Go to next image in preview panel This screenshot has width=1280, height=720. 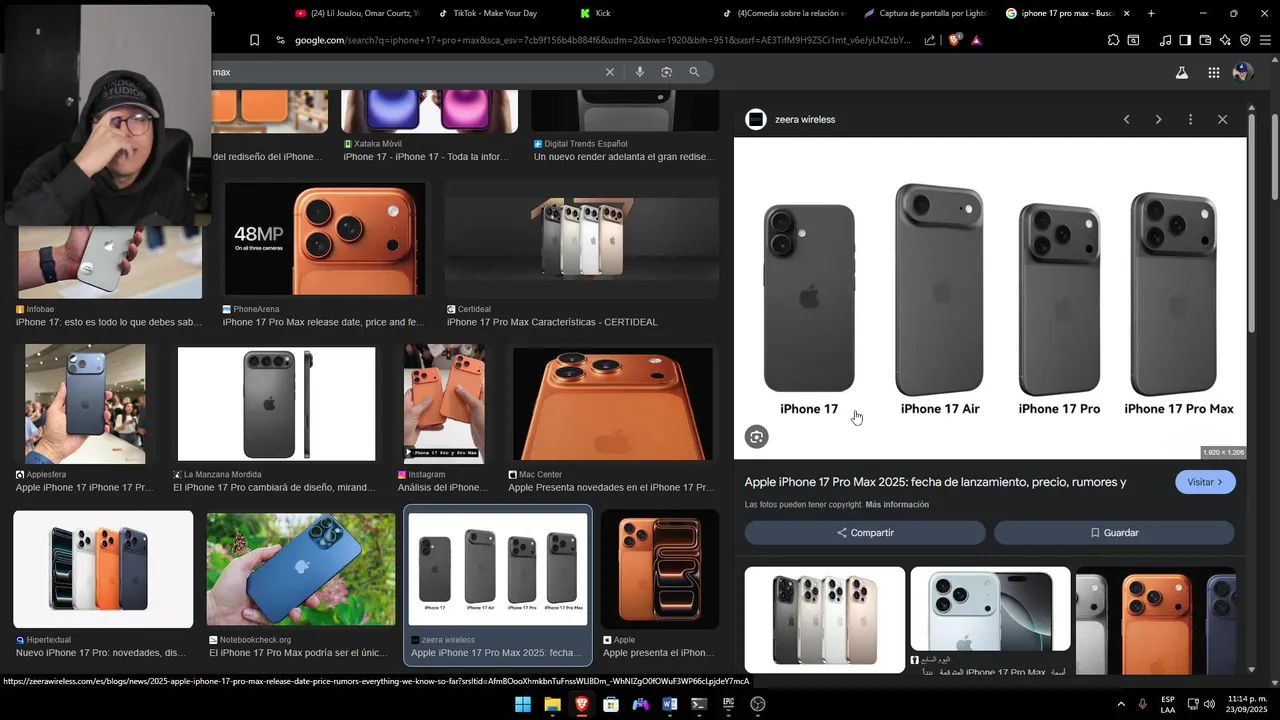(1158, 119)
